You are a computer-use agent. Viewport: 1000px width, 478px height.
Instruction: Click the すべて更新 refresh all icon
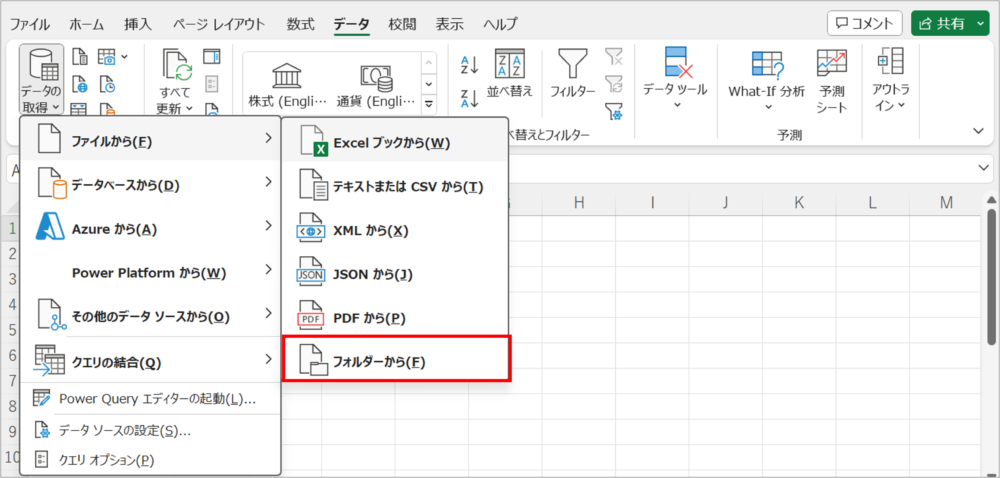[x=175, y=66]
